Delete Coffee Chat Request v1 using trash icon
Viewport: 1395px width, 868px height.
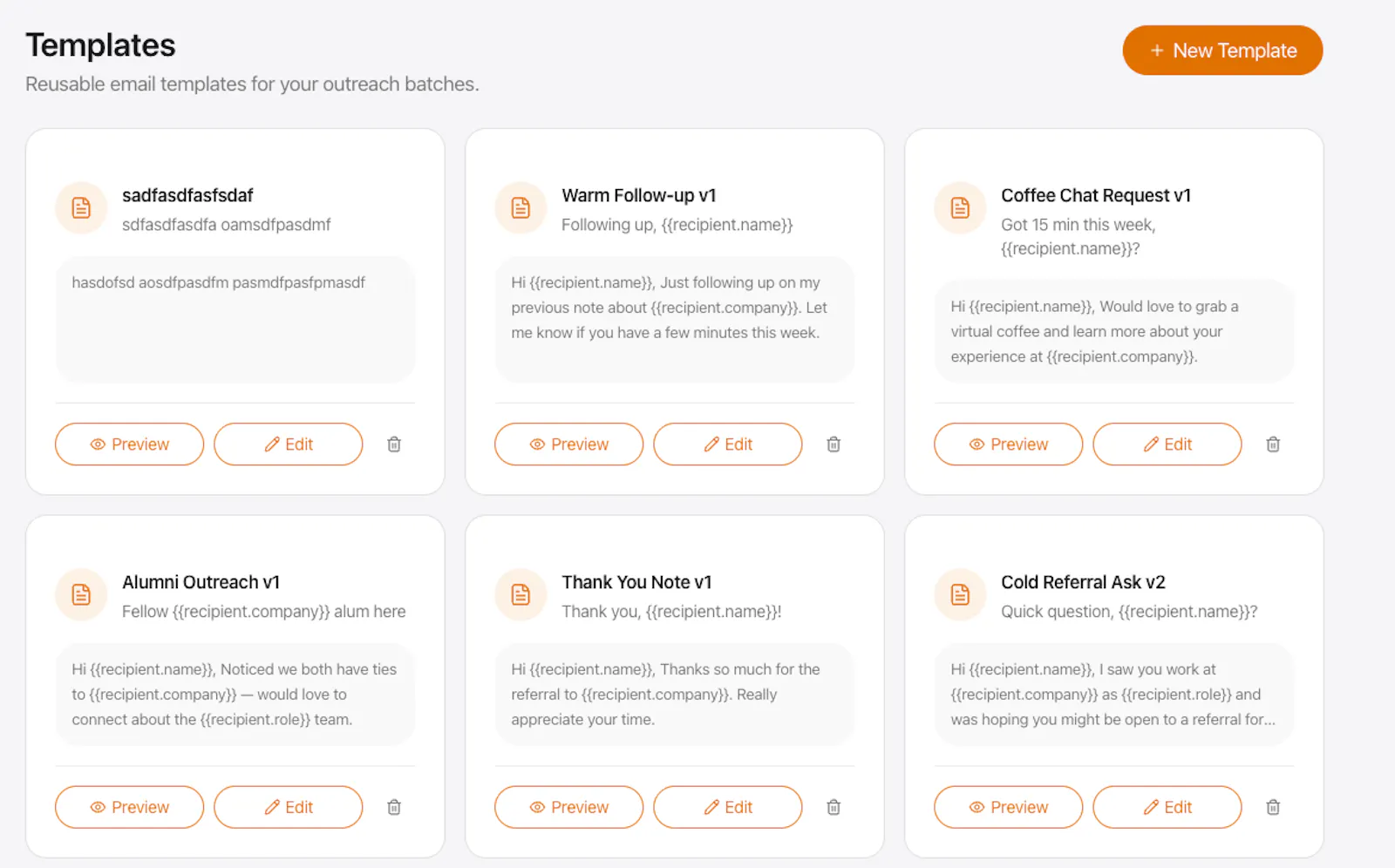click(x=1273, y=444)
